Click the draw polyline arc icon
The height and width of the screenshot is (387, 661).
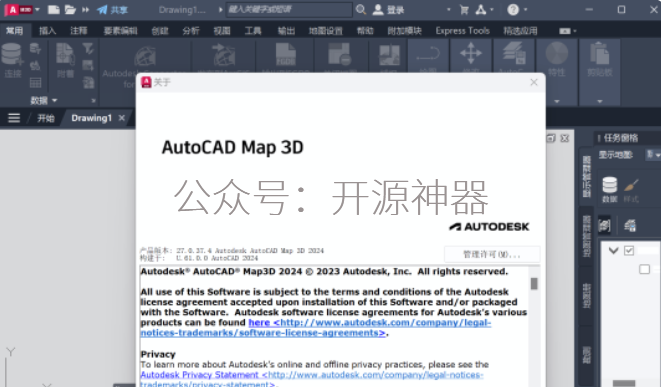[x=428, y=54]
